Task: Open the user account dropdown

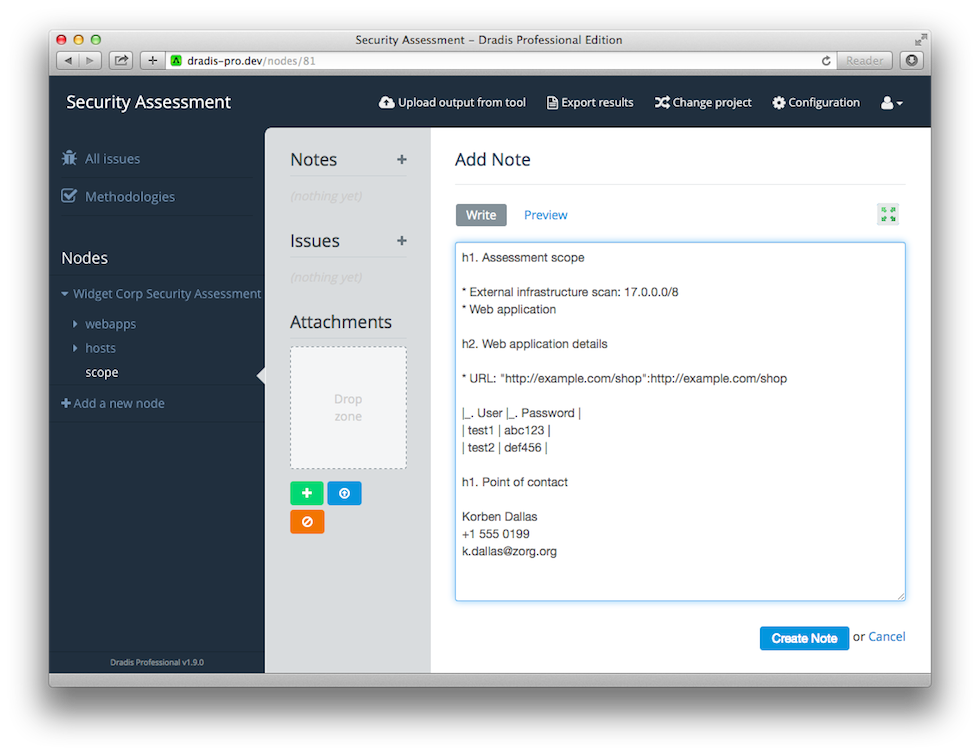Action: (891, 102)
